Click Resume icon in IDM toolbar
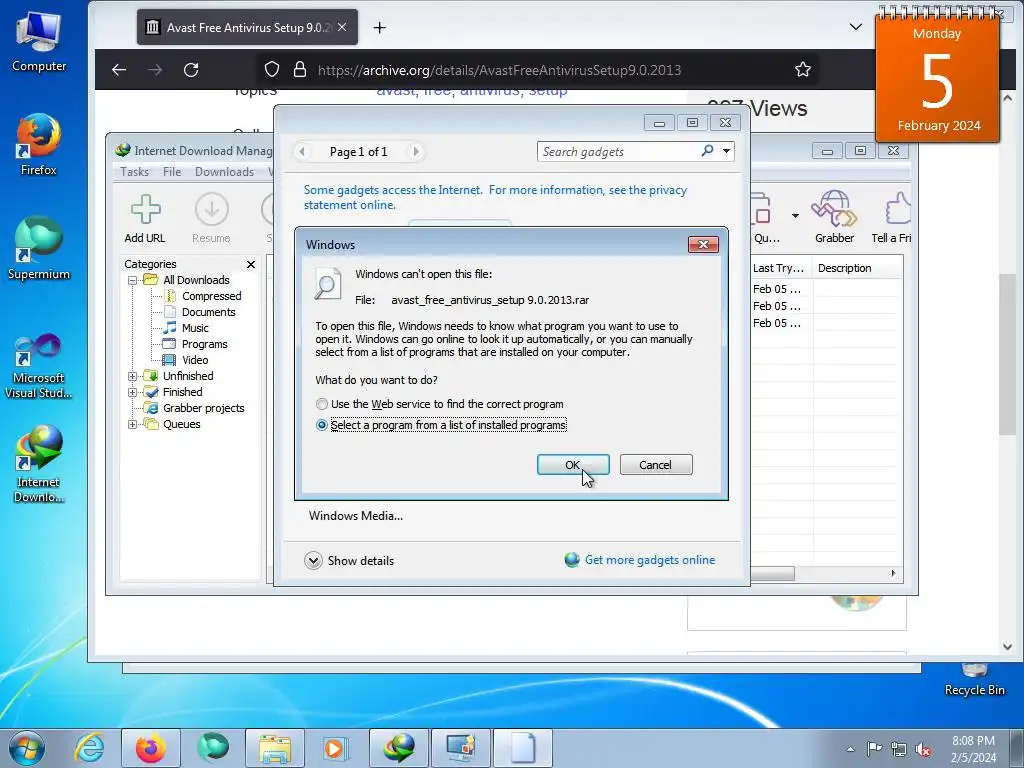 click(x=212, y=219)
